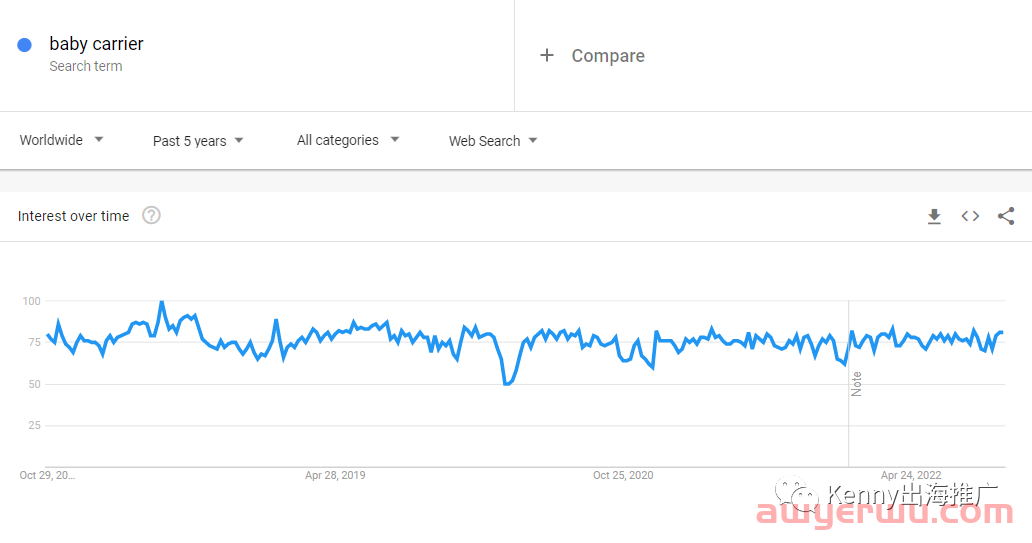Open help for Interest over time
Viewport: 1032px width, 543px height.
tap(151, 215)
